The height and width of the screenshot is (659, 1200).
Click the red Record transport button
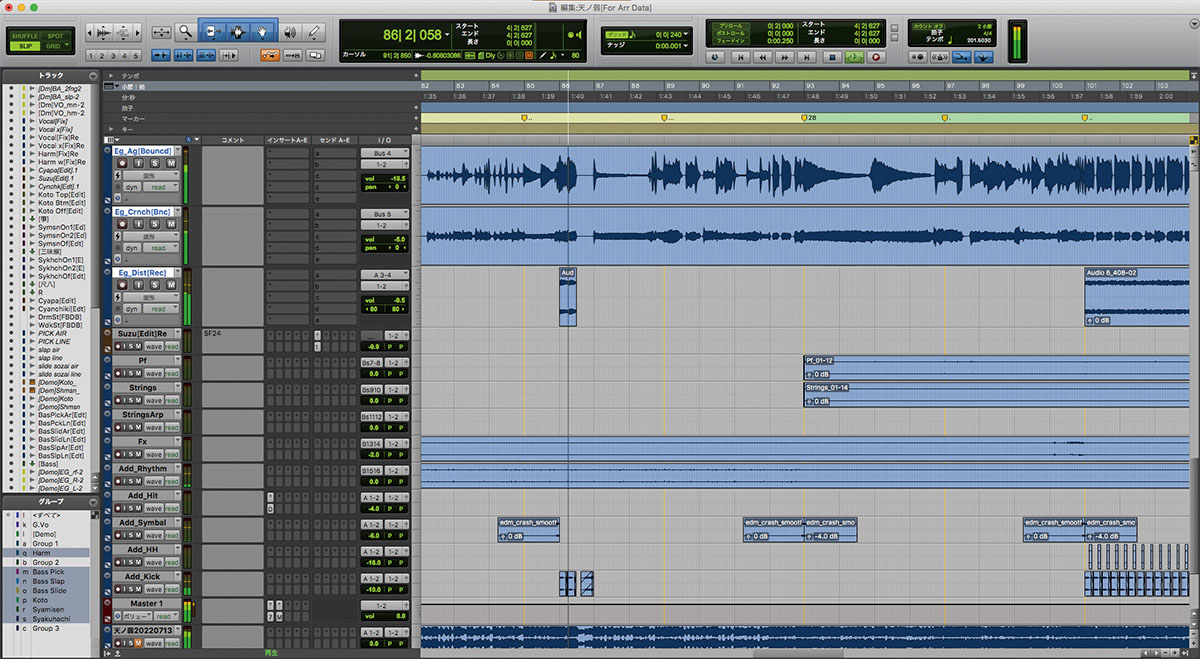pyautogui.click(x=876, y=57)
